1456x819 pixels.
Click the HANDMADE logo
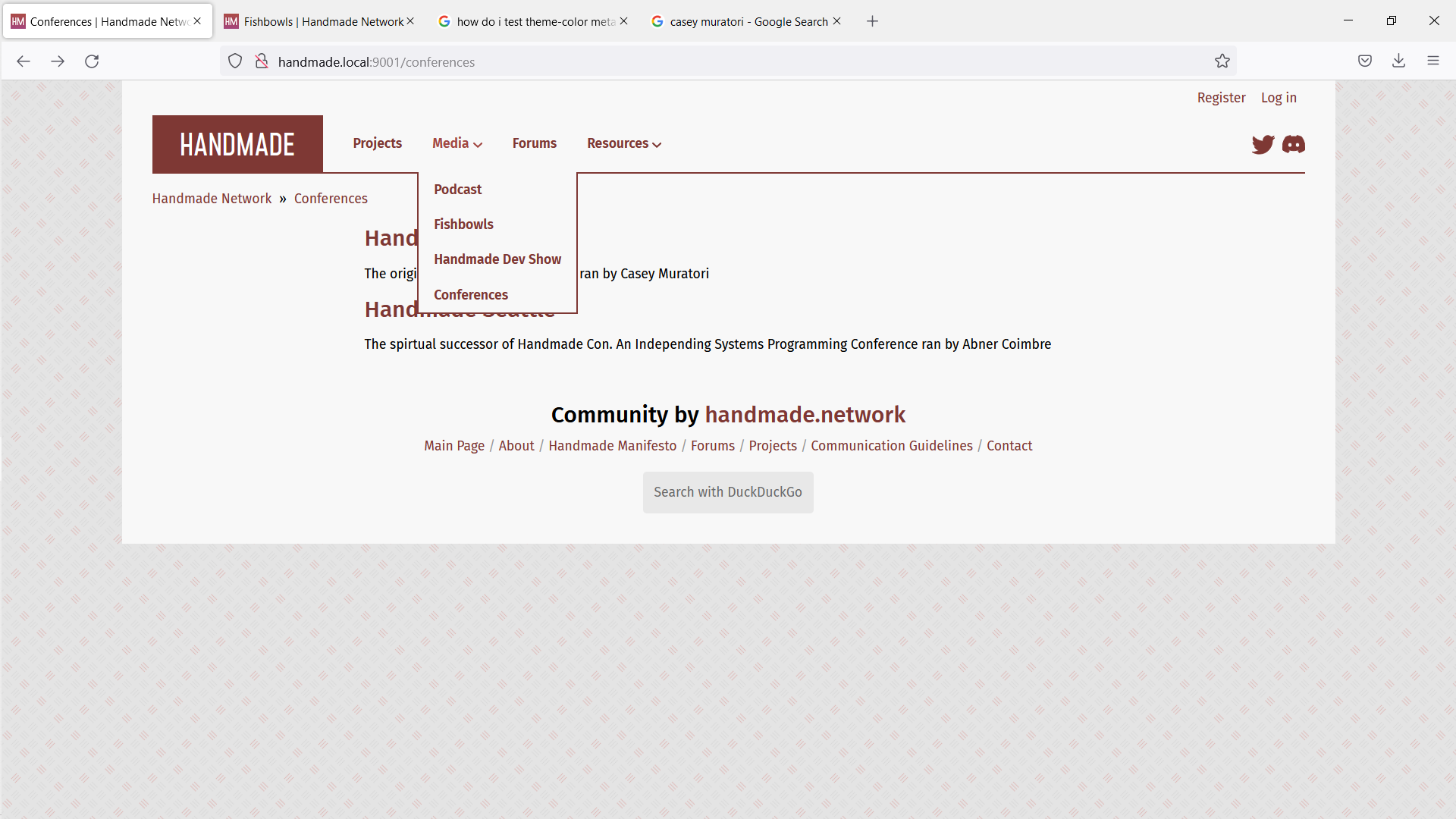tap(237, 144)
